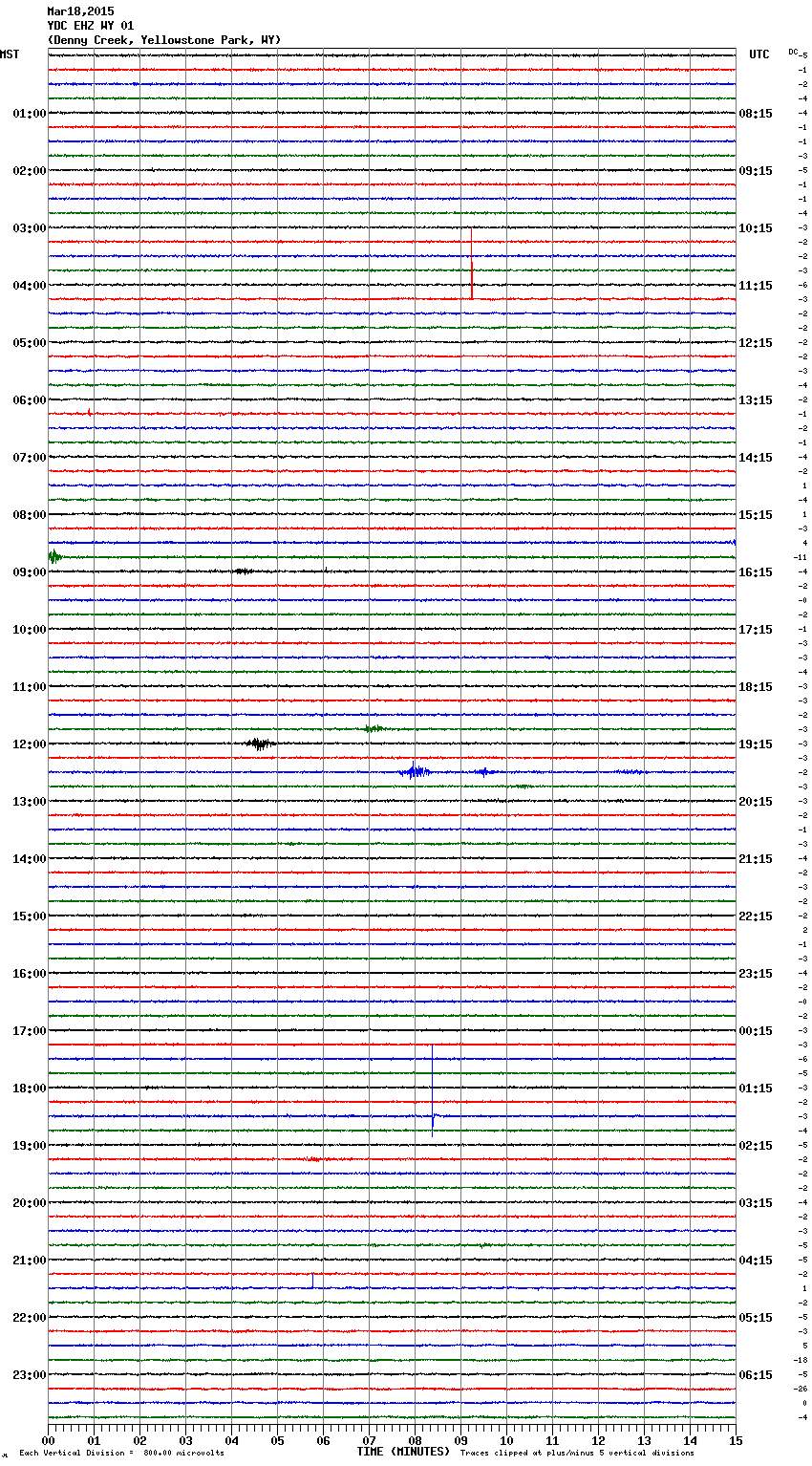Screen dimensions: 812x1466
Task: Click the vertical division 800.00 microvolts note
Action: tap(122, 1454)
